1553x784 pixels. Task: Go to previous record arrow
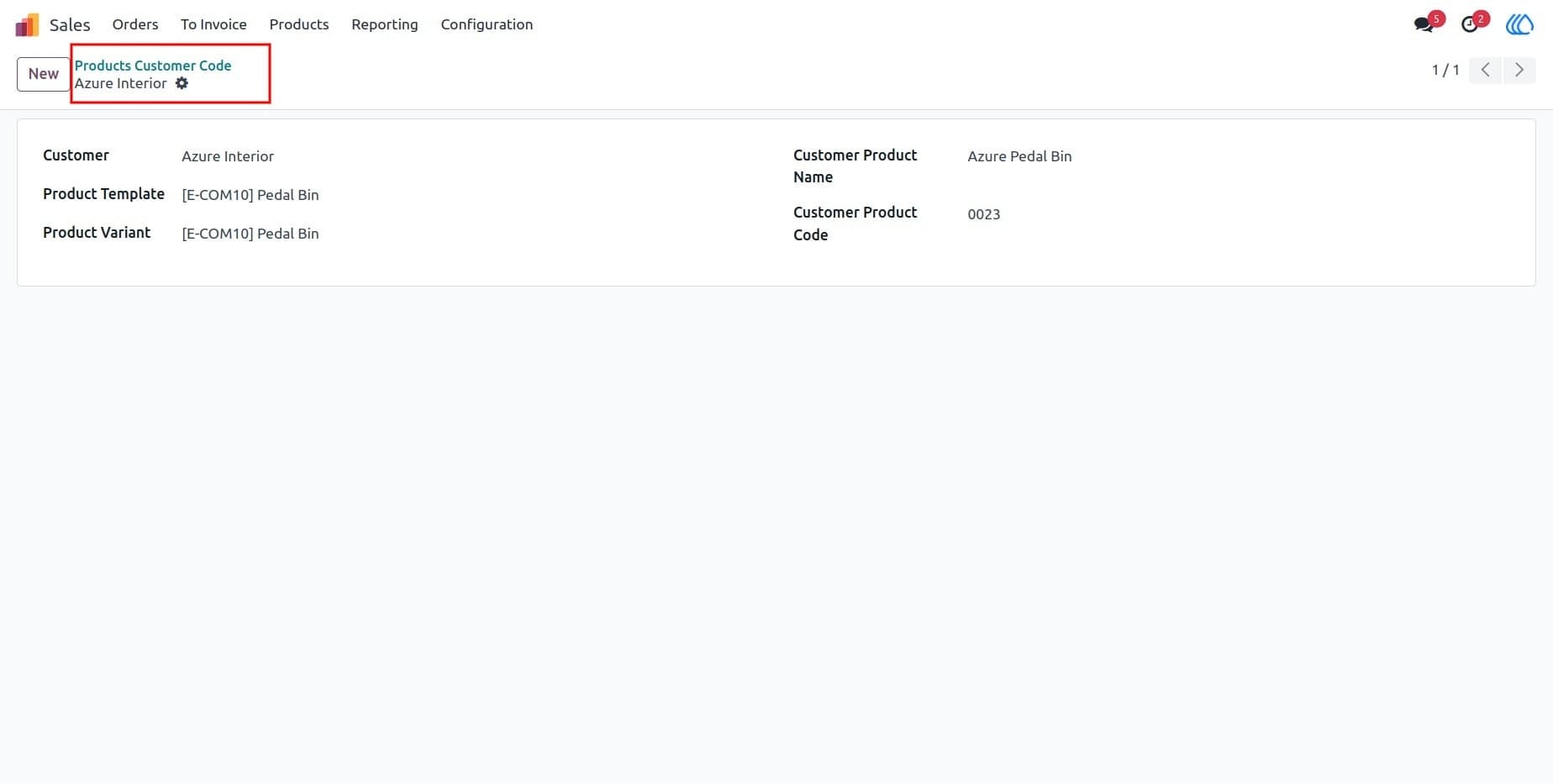pos(1485,70)
